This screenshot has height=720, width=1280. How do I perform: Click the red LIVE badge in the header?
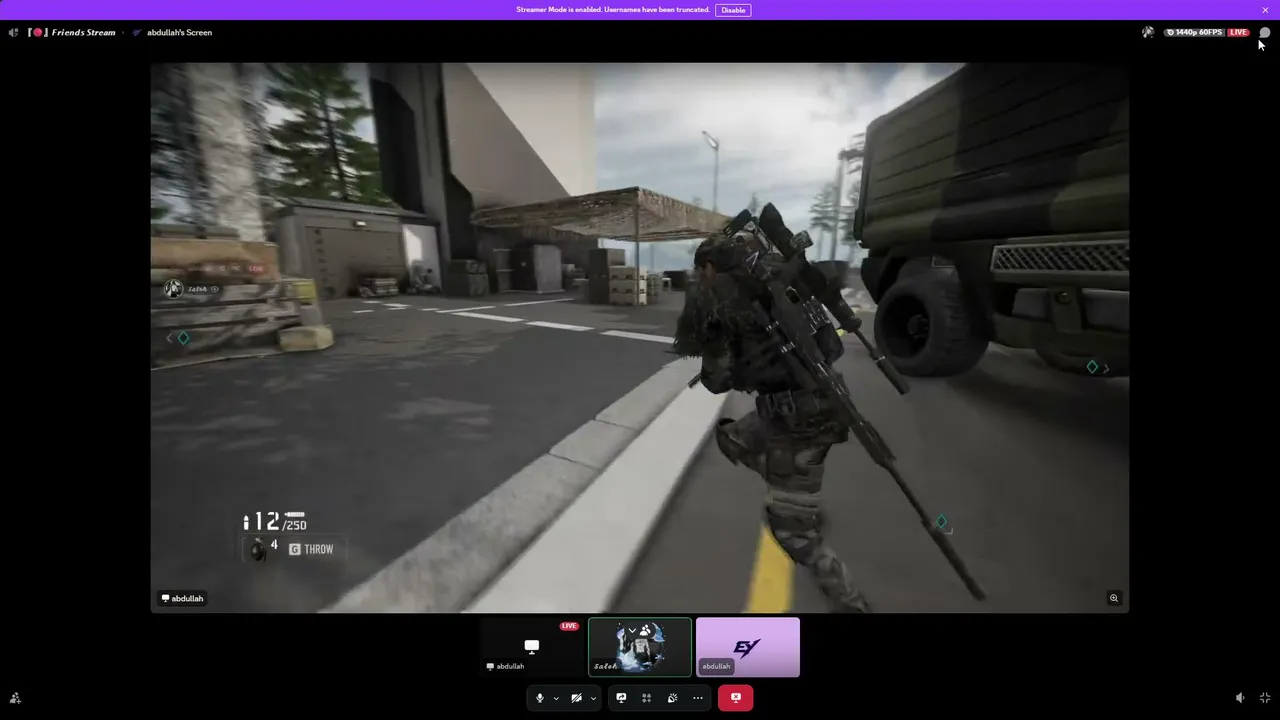click(1238, 32)
